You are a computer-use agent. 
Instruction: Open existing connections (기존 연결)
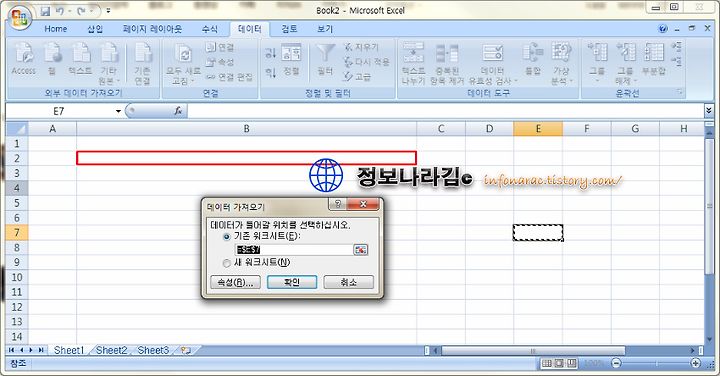(142, 63)
